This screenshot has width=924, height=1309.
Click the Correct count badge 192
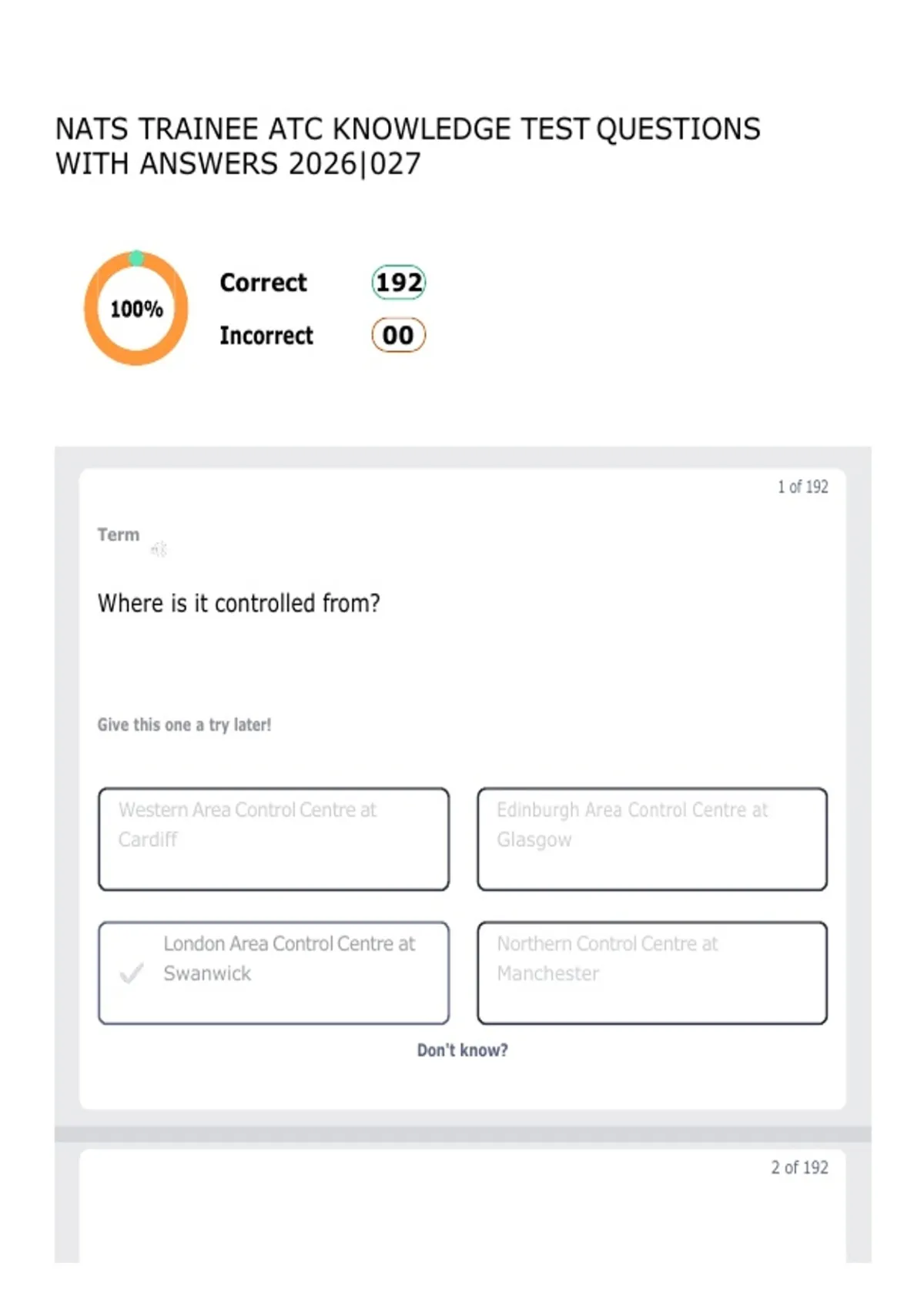click(x=399, y=283)
